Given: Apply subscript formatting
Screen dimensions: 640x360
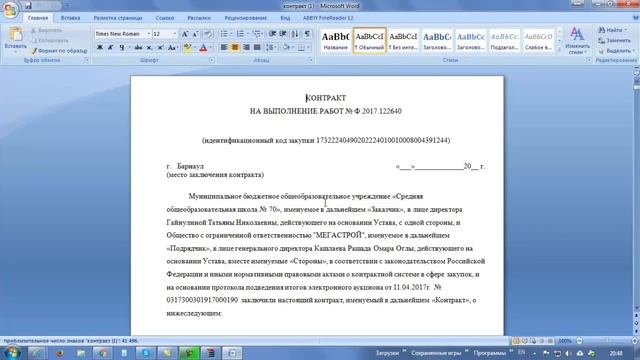Looking at the screenshot, I should (x=149, y=48).
